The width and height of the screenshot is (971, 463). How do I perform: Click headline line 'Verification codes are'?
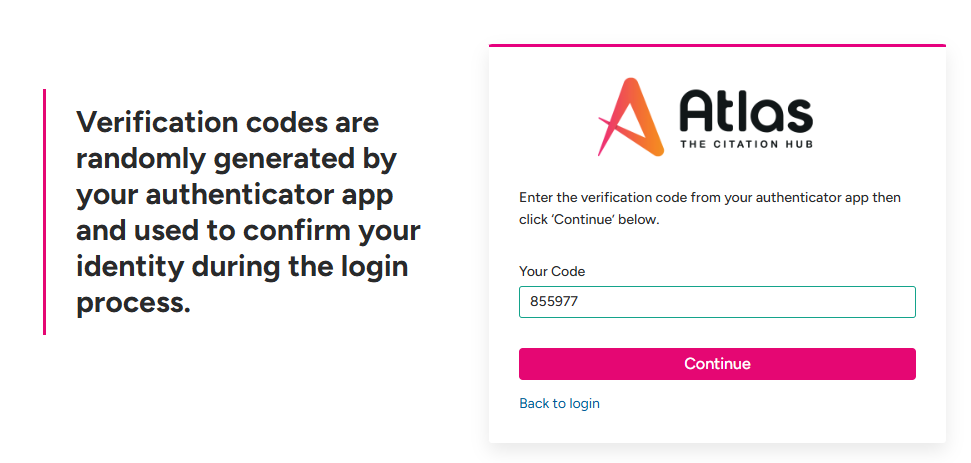click(227, 122)
